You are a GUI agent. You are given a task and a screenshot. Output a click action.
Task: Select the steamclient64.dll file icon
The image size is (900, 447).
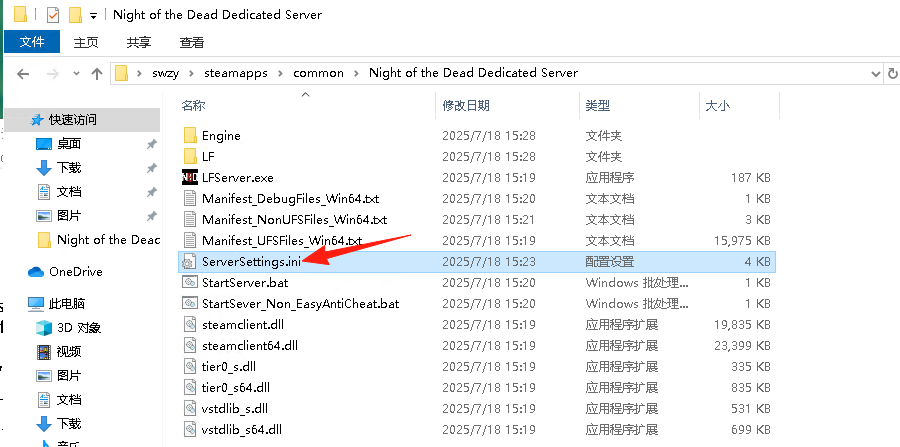point(190,345)
